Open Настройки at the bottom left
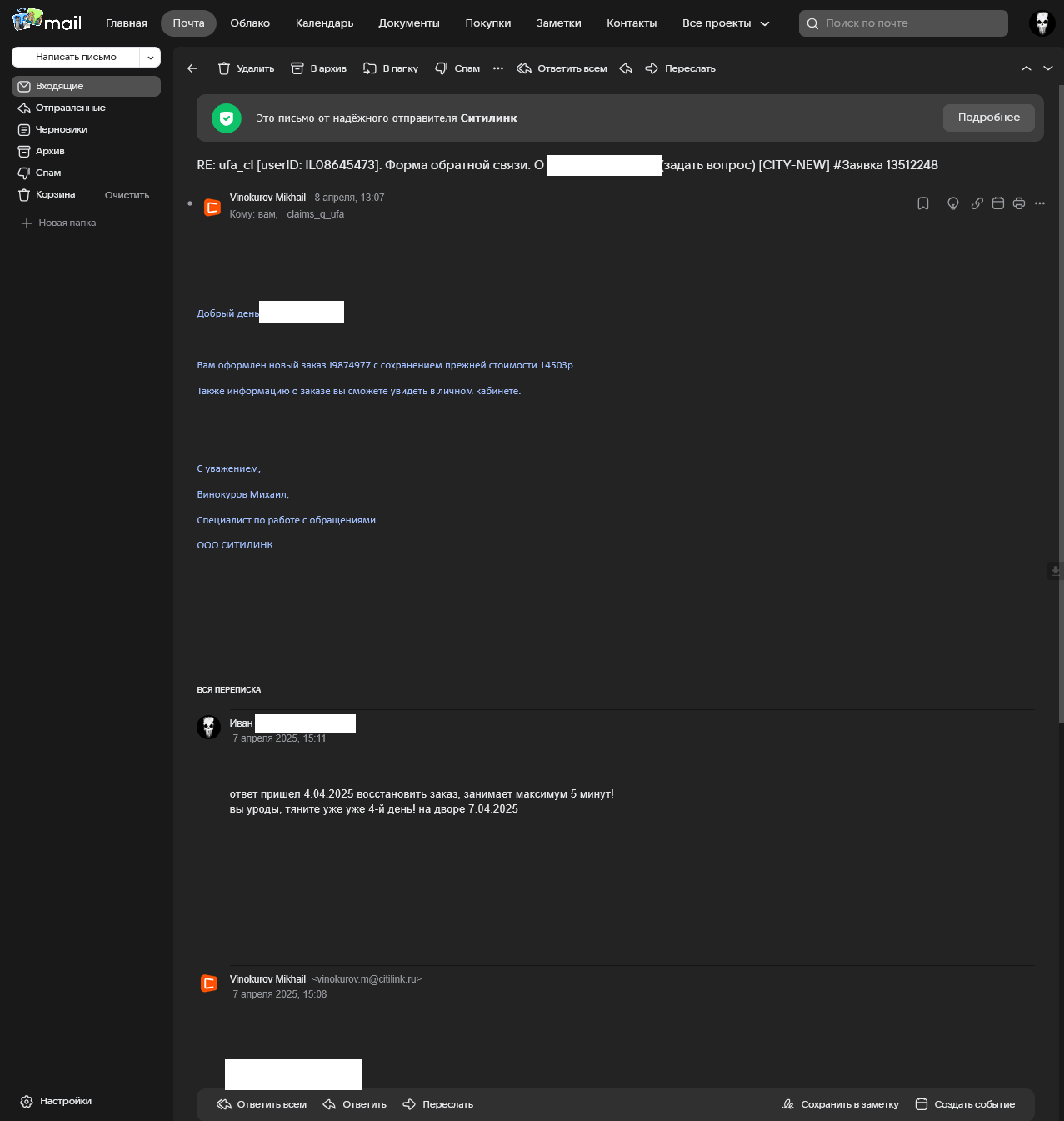 (x=55, y=1101)
